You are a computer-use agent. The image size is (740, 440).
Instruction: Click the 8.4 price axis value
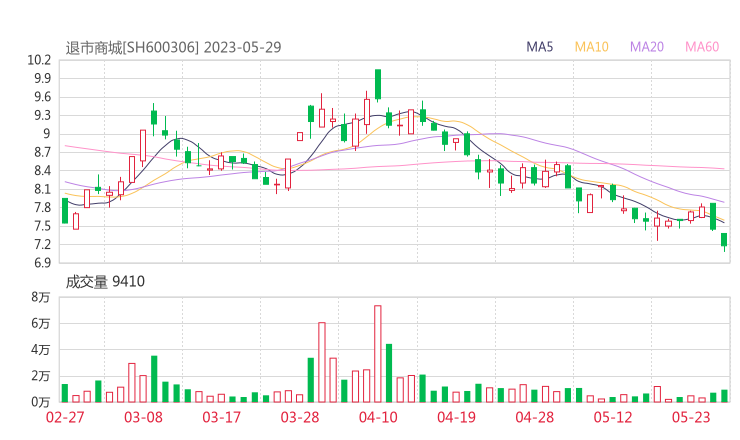click(42, 171)
